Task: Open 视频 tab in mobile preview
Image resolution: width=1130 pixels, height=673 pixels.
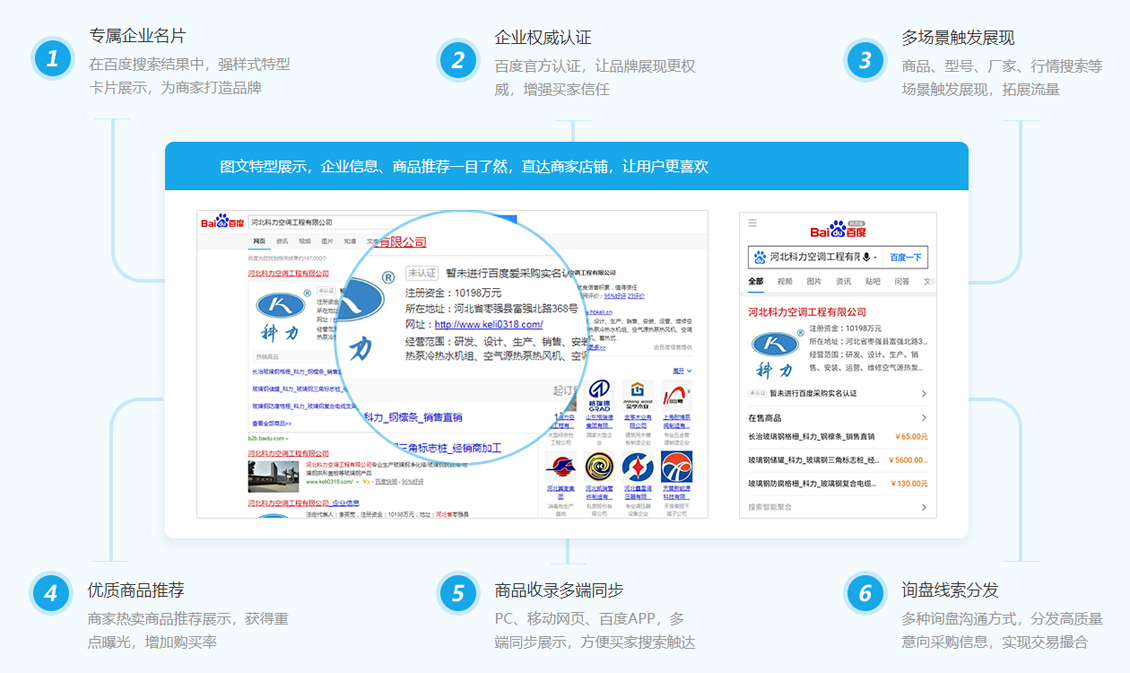Action: point(785,282)
